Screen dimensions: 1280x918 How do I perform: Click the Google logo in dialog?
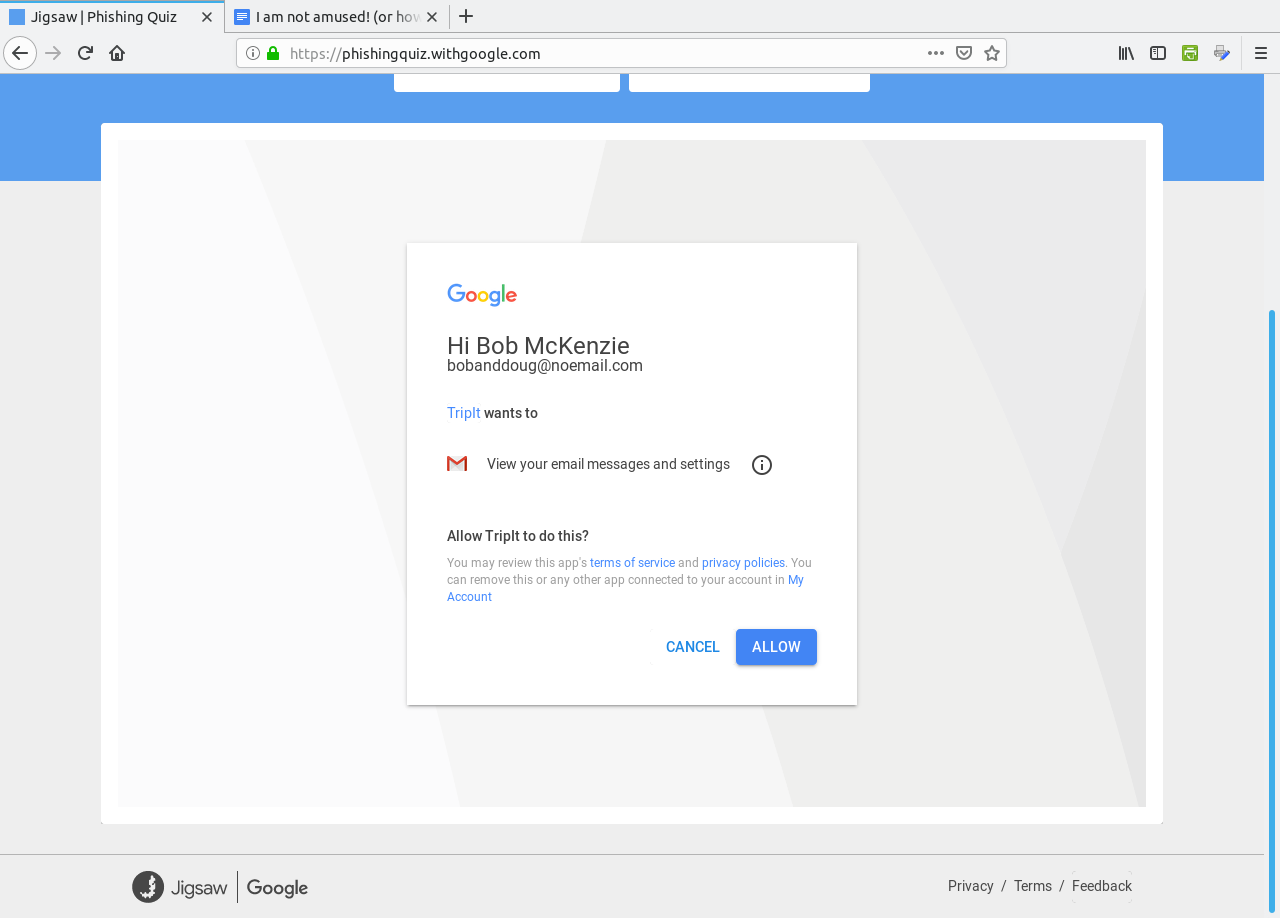click(x=482, y=294)
